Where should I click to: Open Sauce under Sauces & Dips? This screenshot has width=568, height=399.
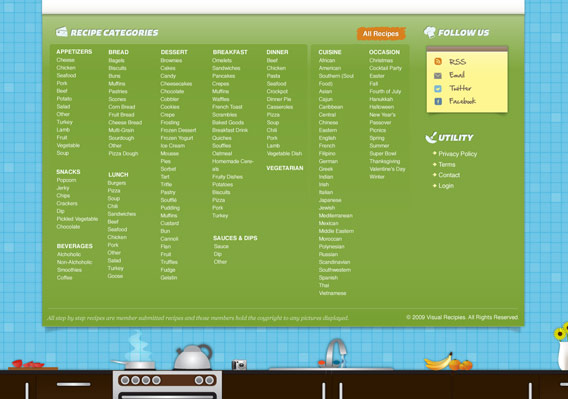[x=221, y=246]
